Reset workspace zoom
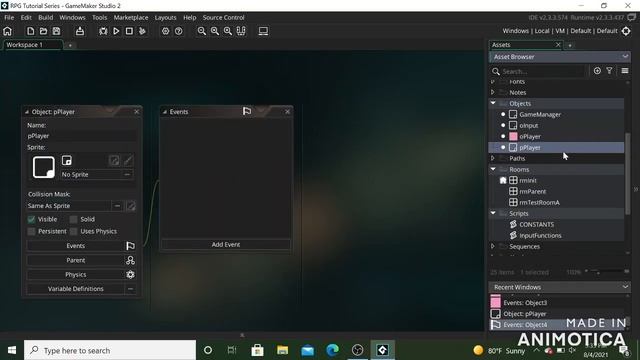This screenshot has width=640, height=360. click(228, 31)
